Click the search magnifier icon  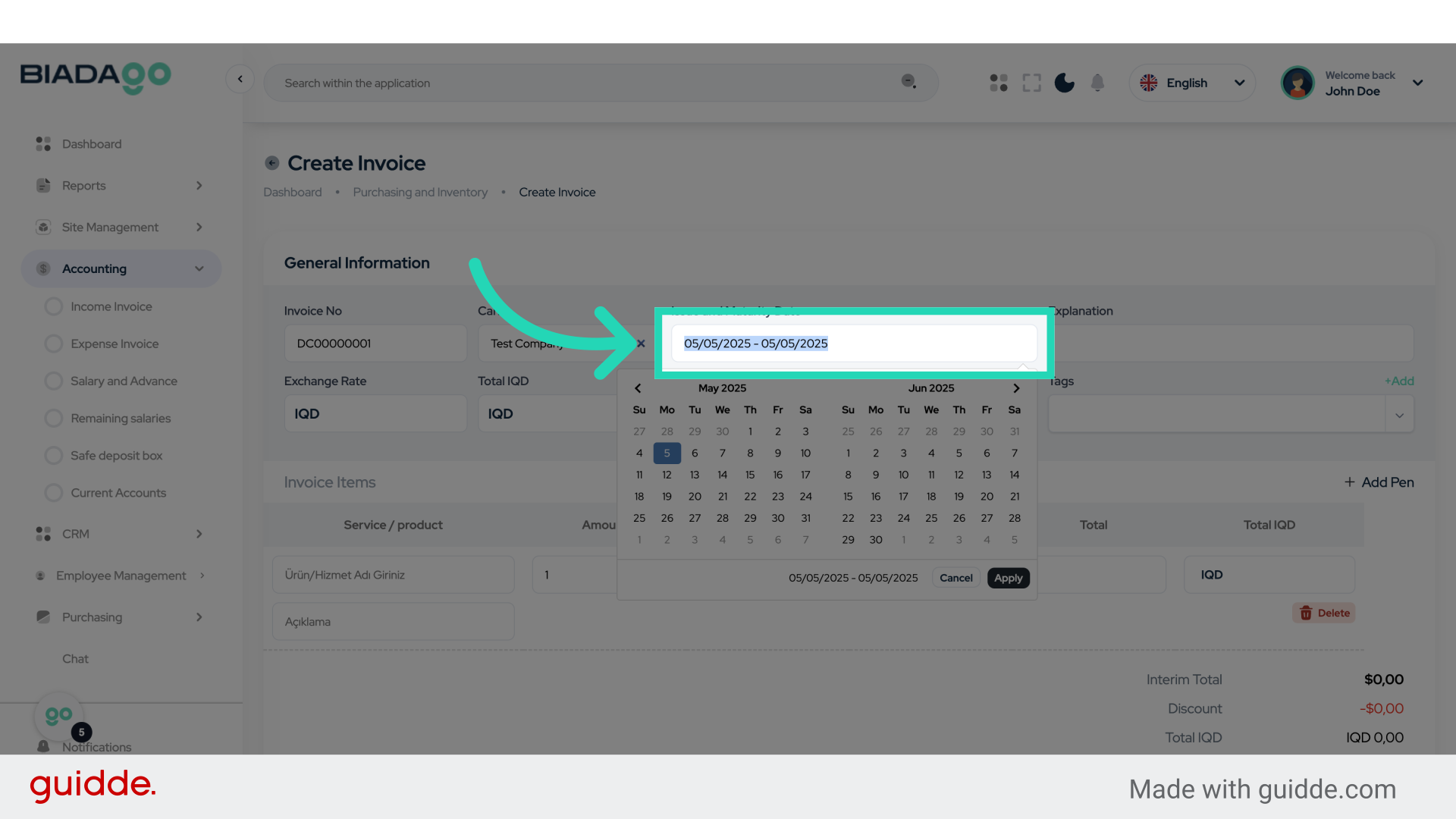(908, 81)
